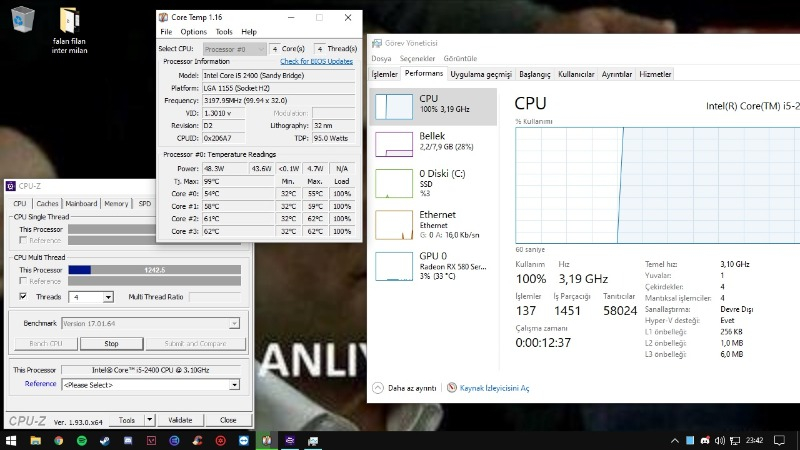The width and height of the screenshot is (800, 450).
Task: Open the Threads count dropdown in CPU-Z
Action: pos(108,297)
